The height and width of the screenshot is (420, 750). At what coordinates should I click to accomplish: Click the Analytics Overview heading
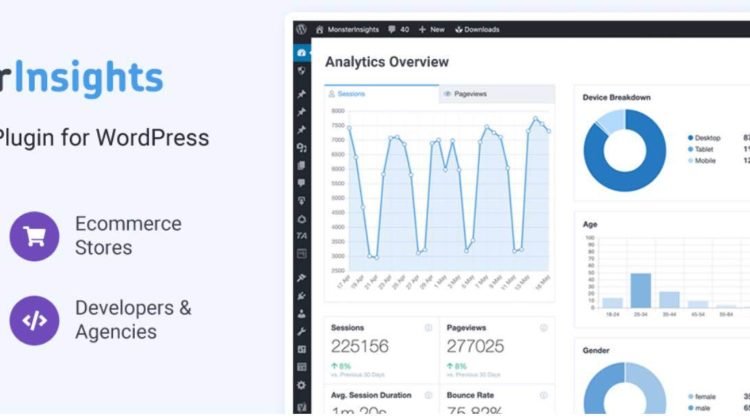pyautogui.click(x=386, y=62)
